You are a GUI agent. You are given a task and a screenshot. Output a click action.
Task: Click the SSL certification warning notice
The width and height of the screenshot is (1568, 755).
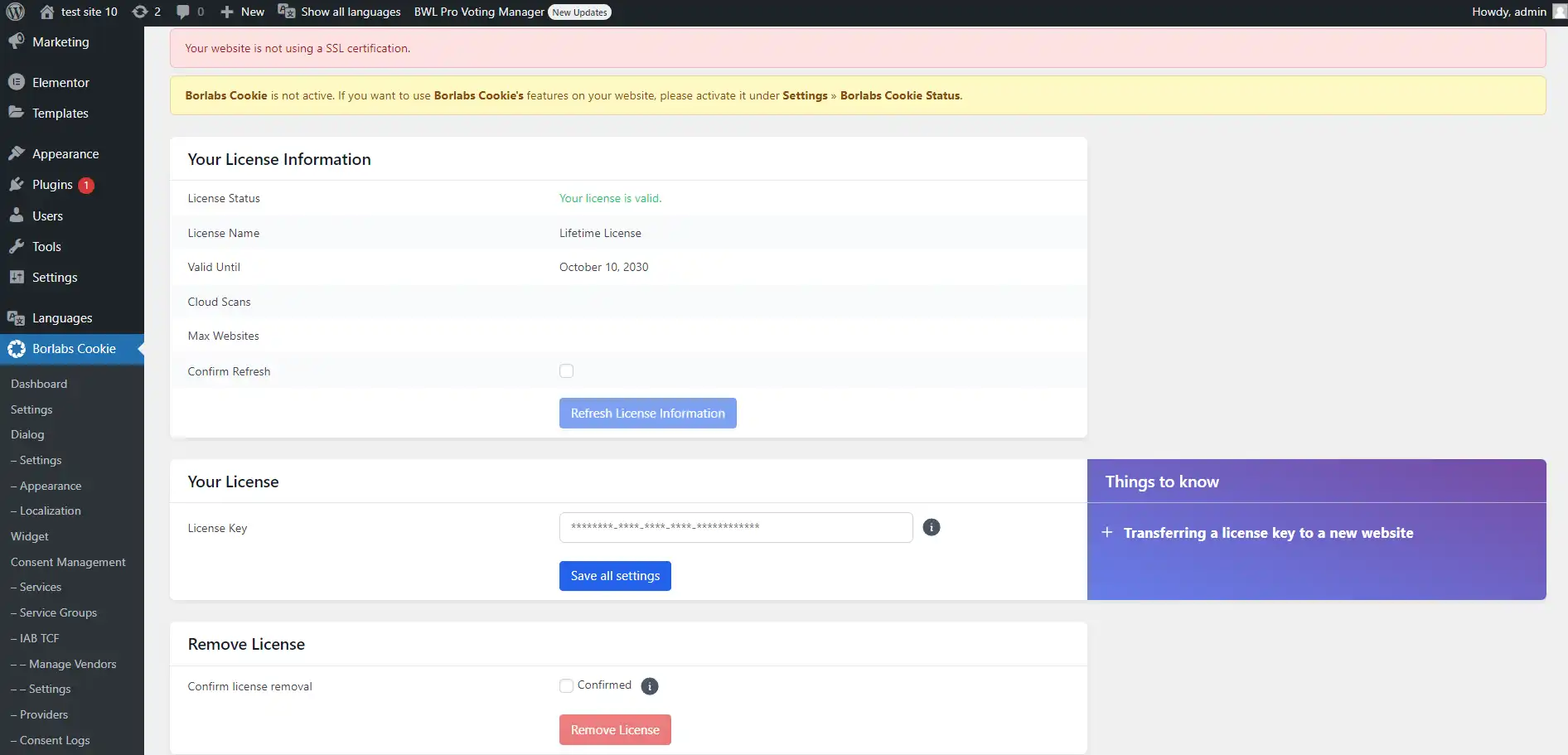coord(858,48)
